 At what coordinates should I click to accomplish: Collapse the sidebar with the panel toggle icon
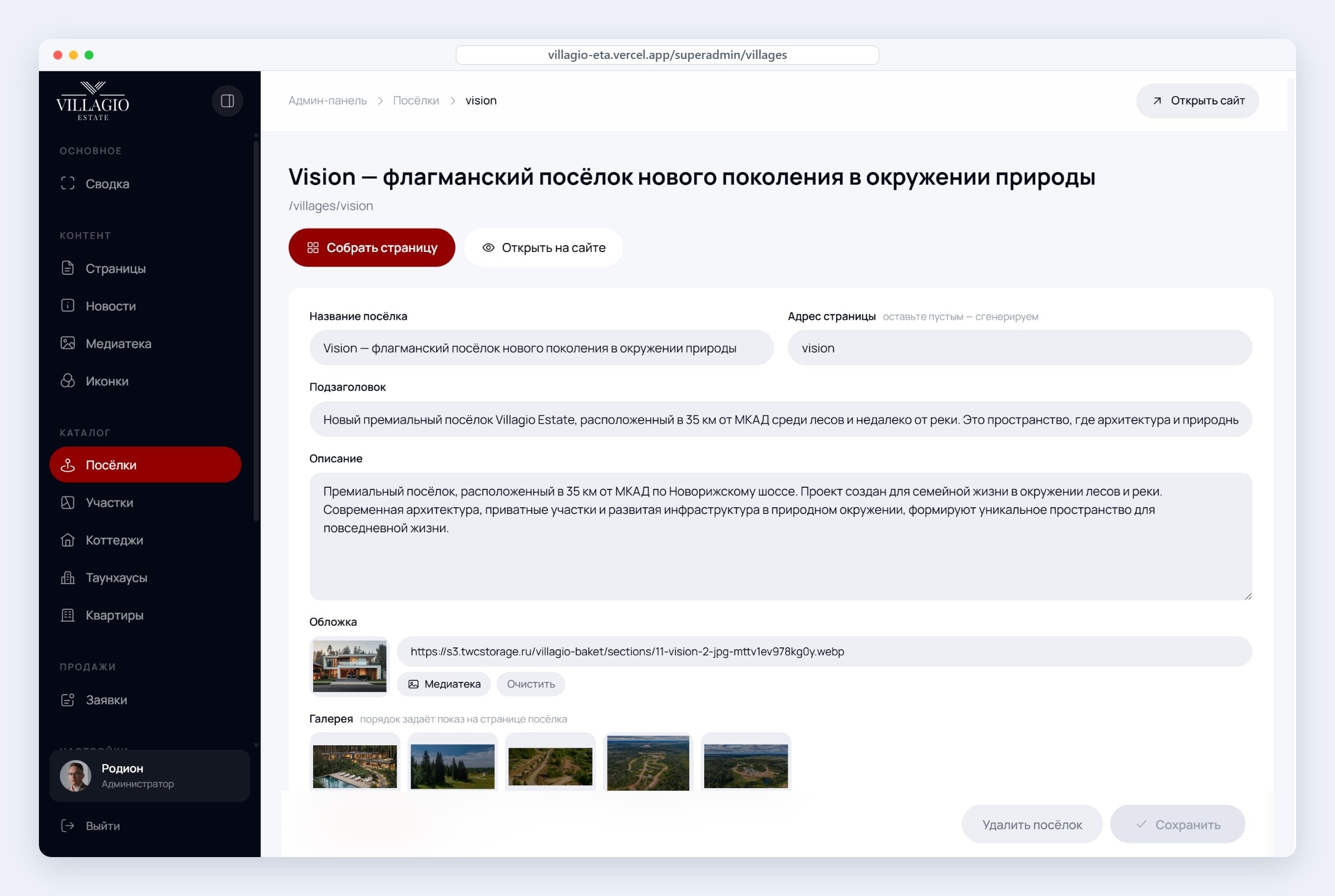pos(228,101)
